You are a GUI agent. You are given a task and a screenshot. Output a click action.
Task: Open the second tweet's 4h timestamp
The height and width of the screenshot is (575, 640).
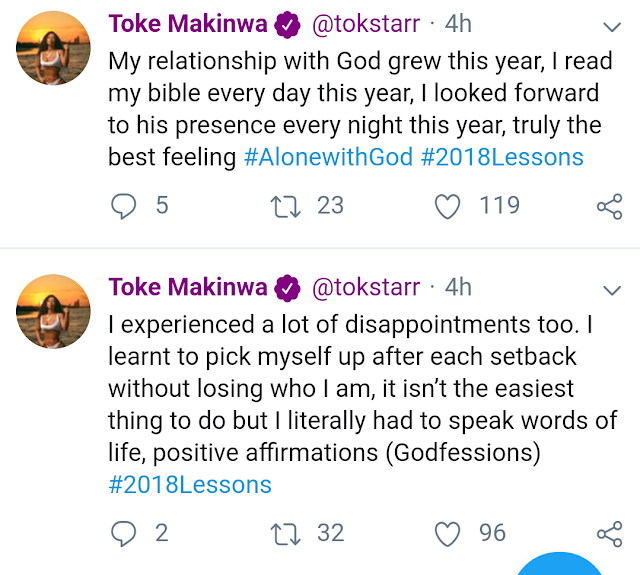coord(458,287)
